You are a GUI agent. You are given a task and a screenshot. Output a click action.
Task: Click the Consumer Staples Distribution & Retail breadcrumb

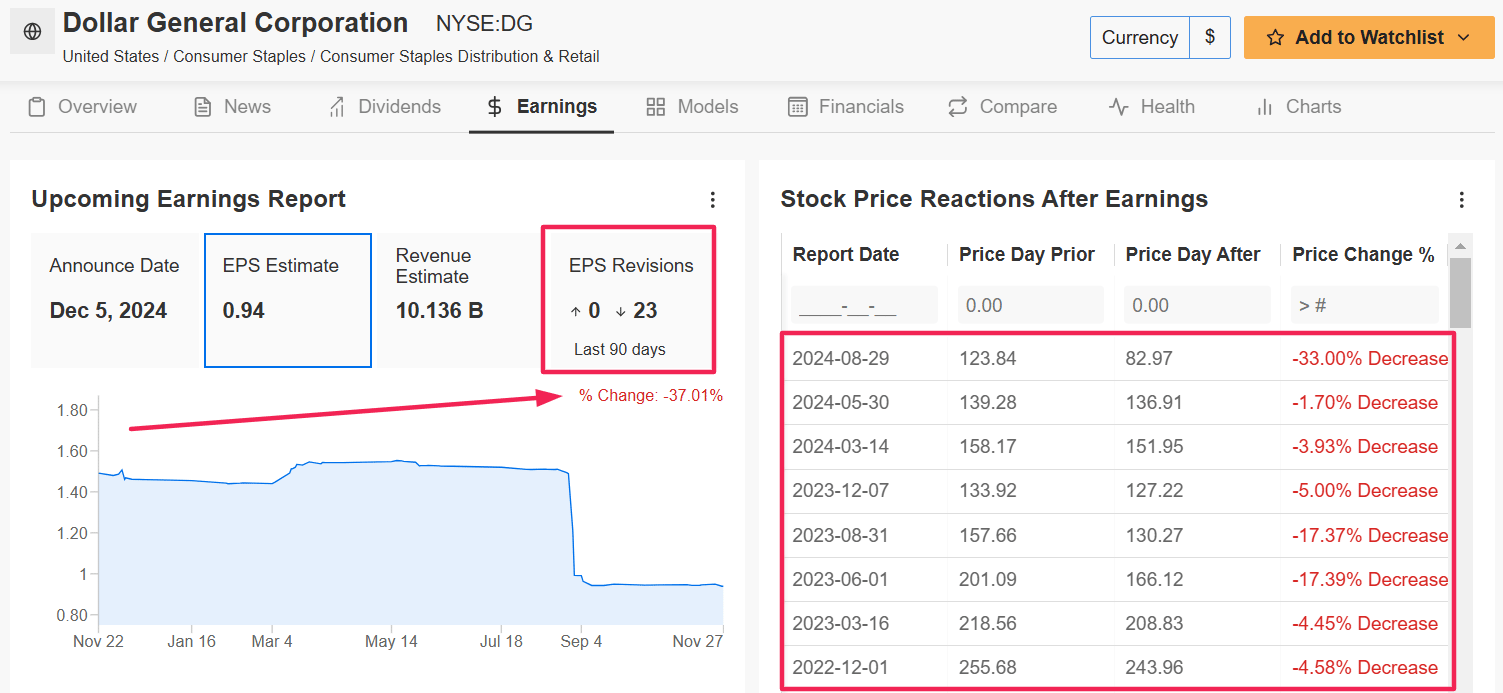tap(460, 57)
